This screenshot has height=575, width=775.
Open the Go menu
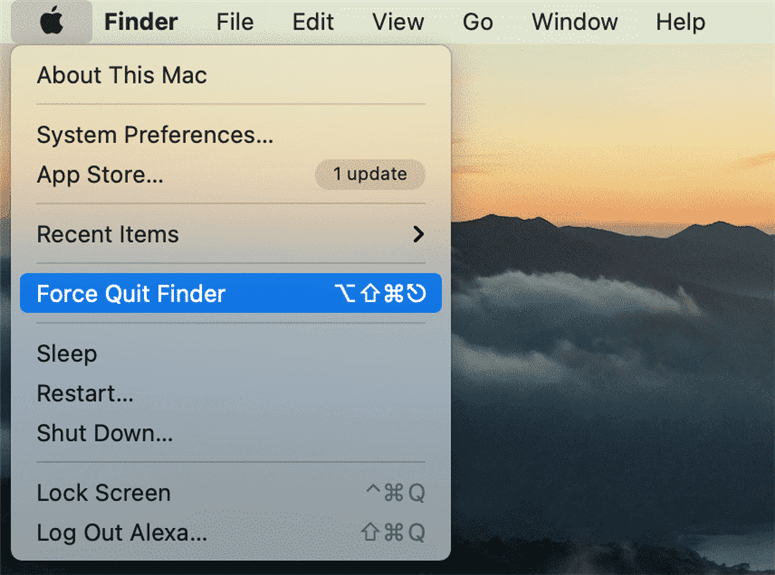(x=477, y=22)
